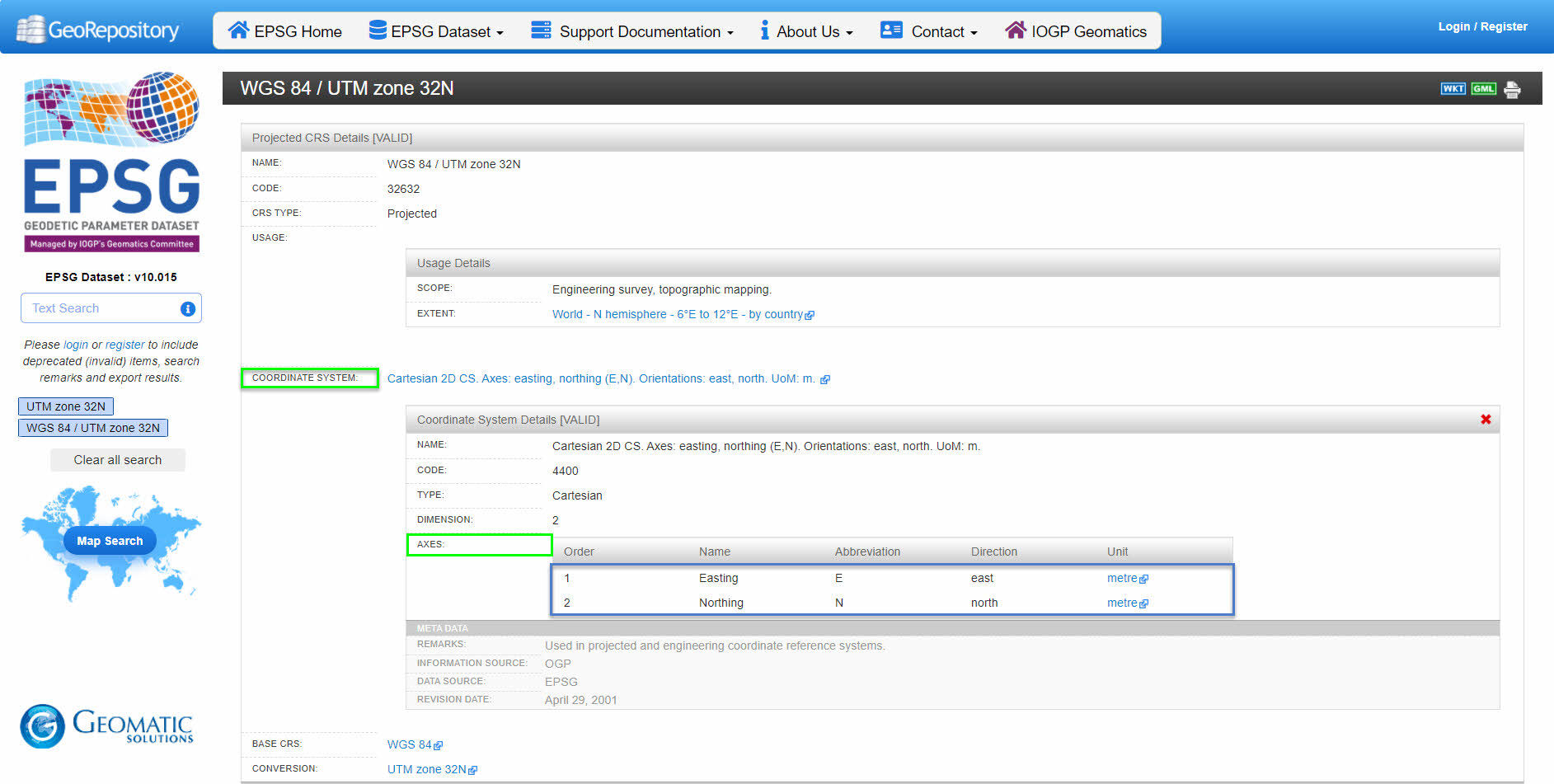Open Map Search on the world map
Screen dimensions: 1554x784
(109, 541)
